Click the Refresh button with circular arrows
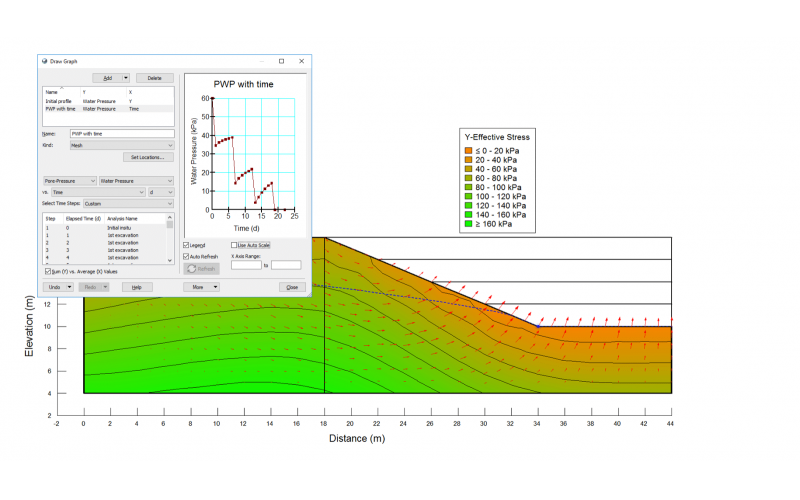This screenshot has width=800, height=500. click(201, 268)
